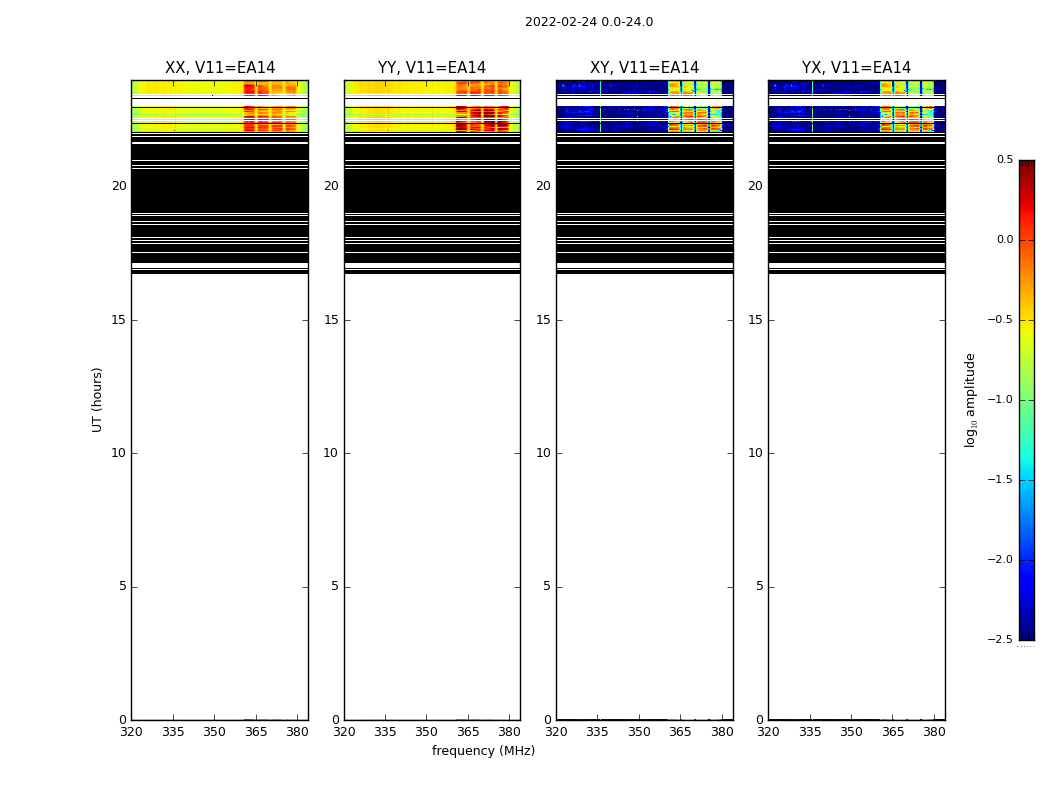This screenshot has height=800, width=1050.
Task: Click the YX panel y-axis tick '10'
Action: [755, 453]
